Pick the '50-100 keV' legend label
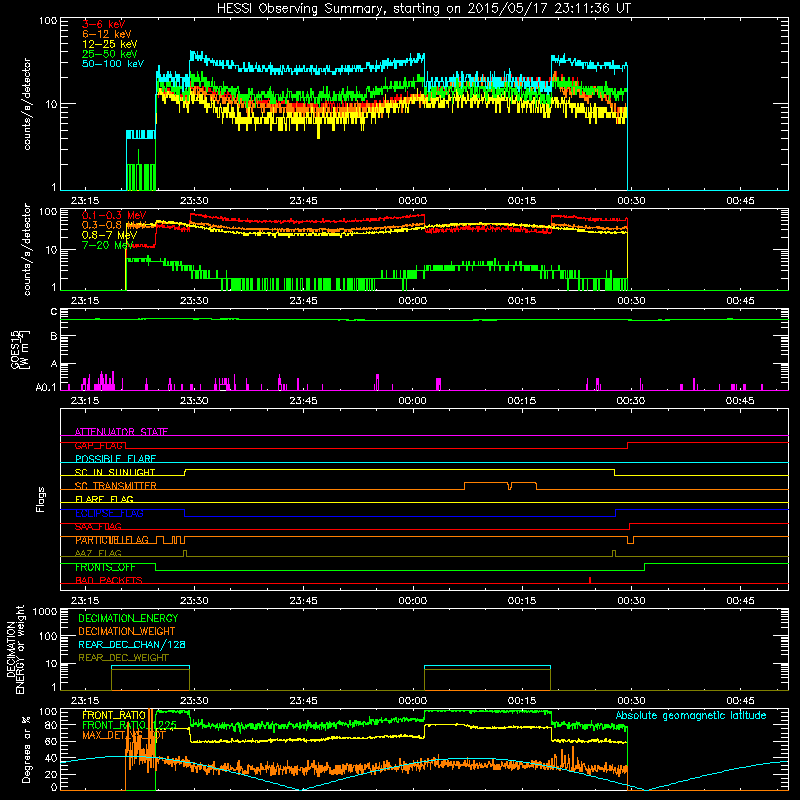 [113, 64]
